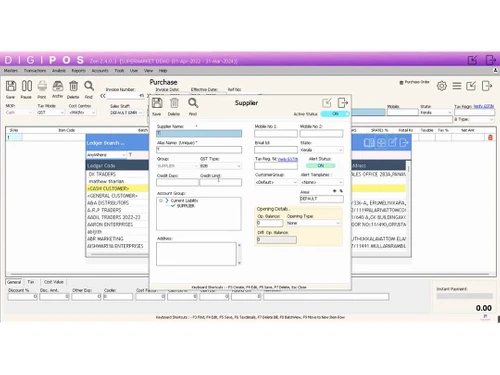Click the exit icon in Purchase window toolbar

487,86
